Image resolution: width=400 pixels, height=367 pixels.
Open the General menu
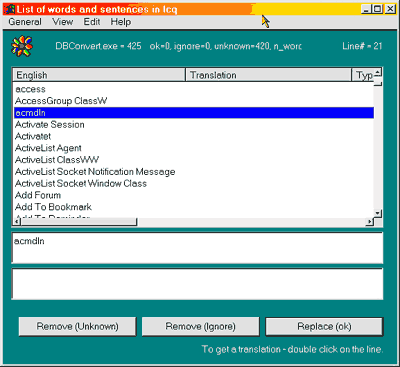coord(25,22)
